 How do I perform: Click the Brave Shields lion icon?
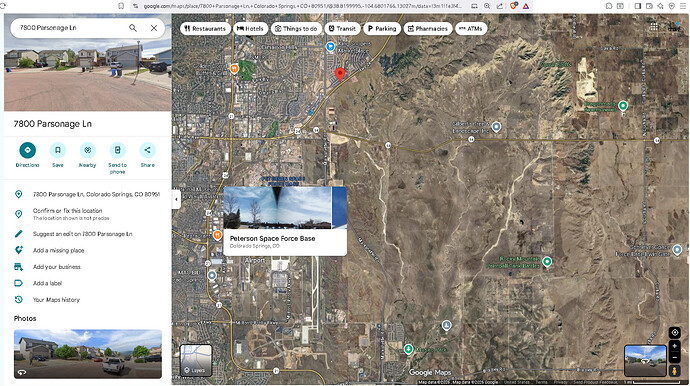pos(513,6)
